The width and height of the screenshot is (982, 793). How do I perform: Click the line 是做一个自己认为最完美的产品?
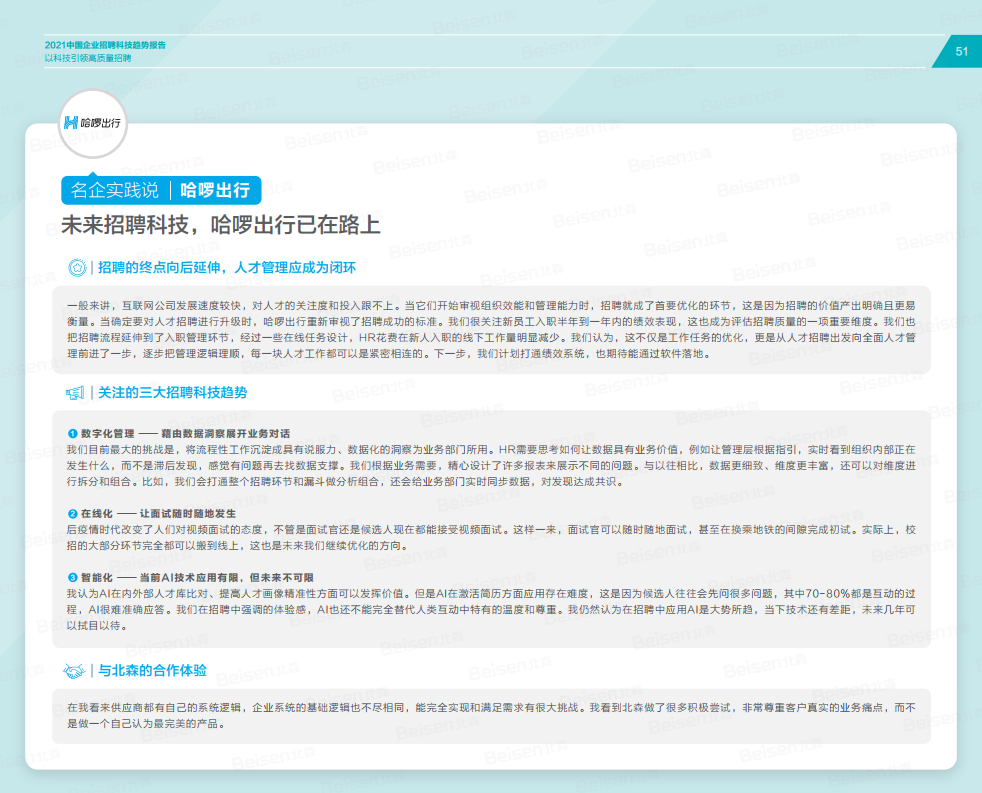[x=146, y=724]
